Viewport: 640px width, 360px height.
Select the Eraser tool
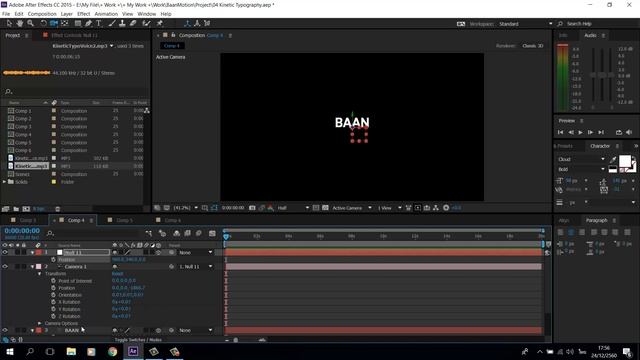133,24
